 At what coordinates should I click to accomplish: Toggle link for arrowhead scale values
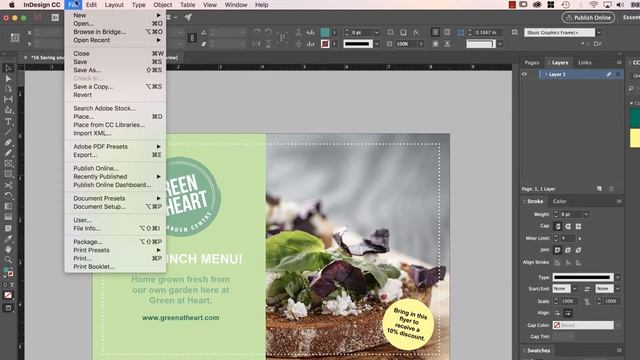point(587,301)
